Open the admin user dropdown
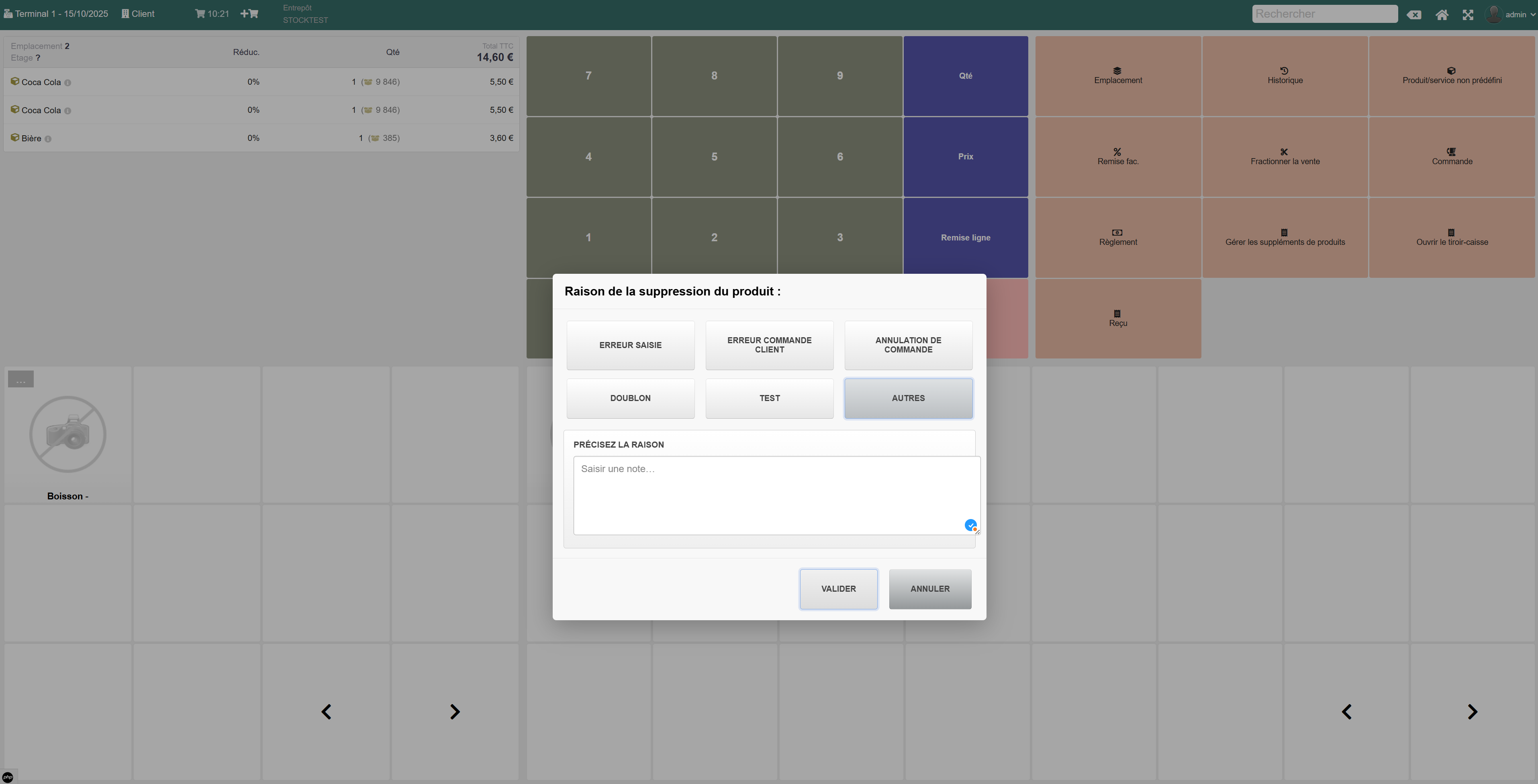This screenshot has width=1538, height=784. 1512,15
